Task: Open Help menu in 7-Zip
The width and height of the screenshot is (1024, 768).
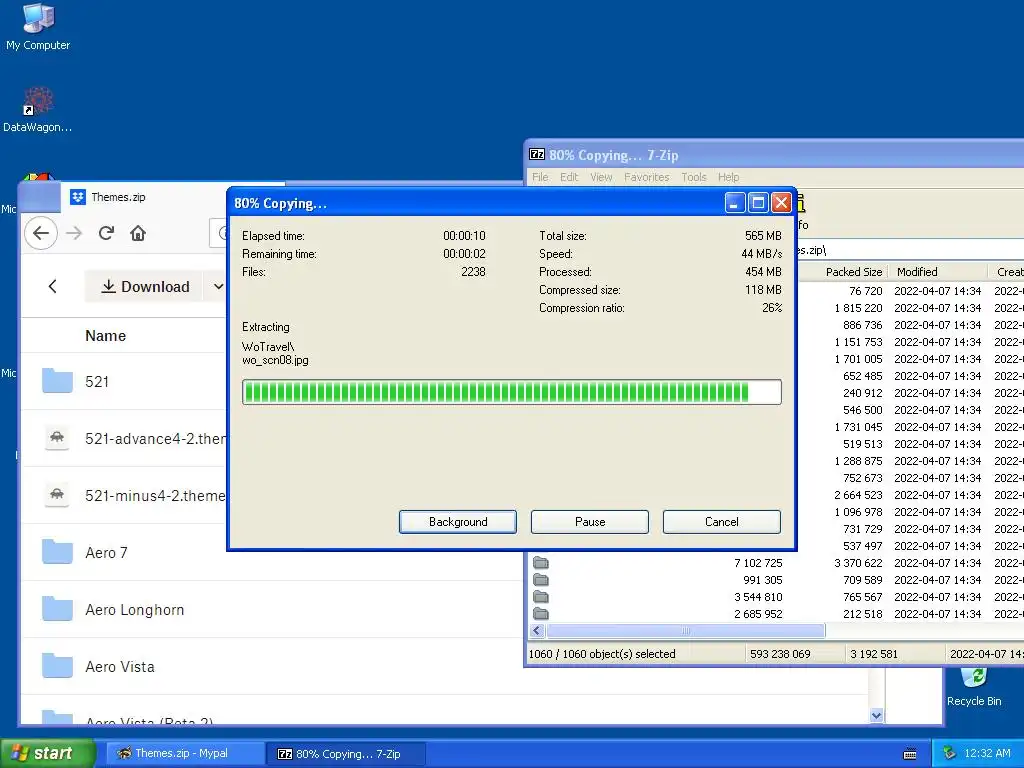Action: pyautogui.click(x=728, y=177)
